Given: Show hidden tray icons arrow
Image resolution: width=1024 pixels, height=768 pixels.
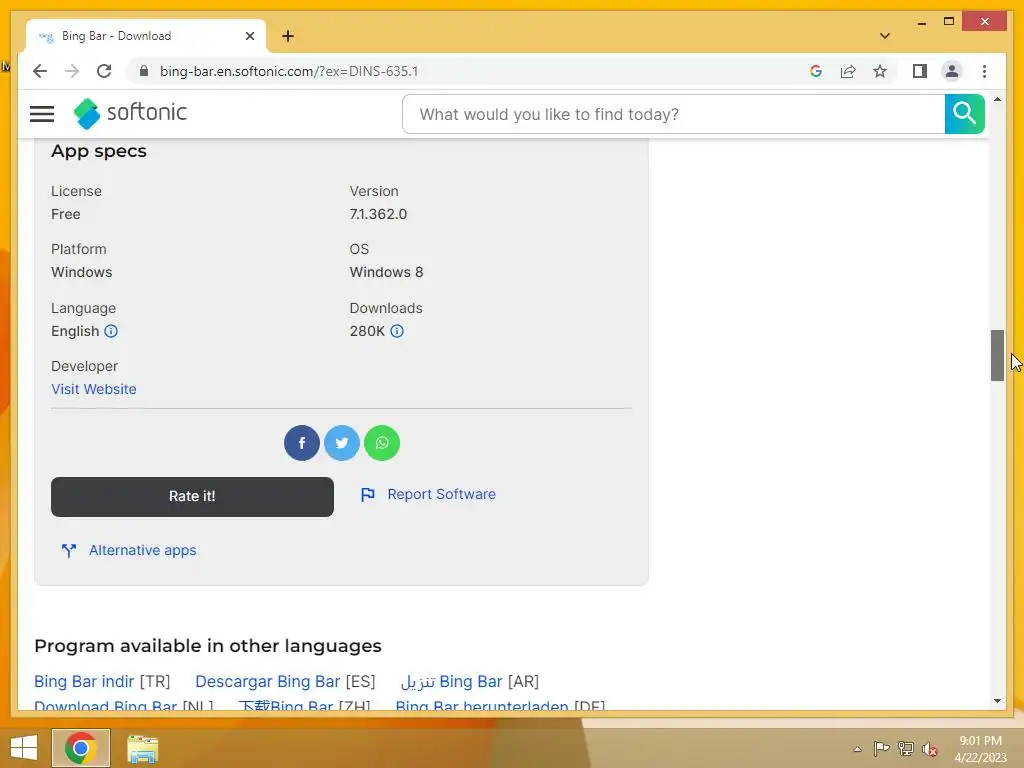Looking at the screenshot, I should click(x=857, y=749).
